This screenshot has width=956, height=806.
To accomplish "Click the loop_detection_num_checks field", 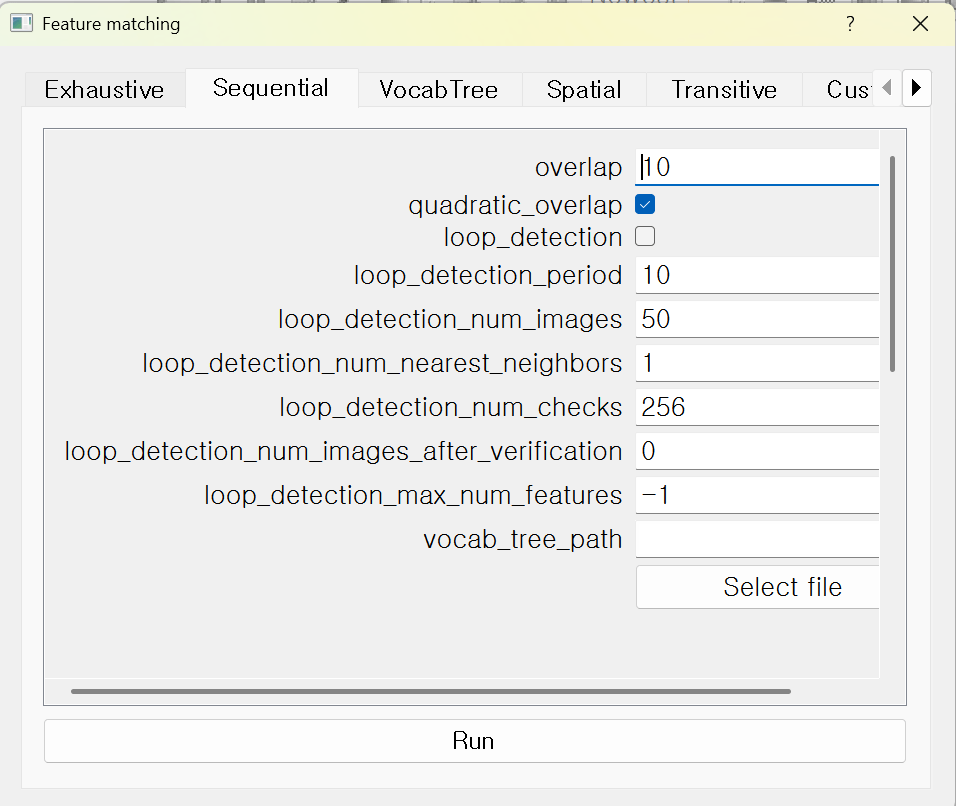I will [x=757, y=407].
